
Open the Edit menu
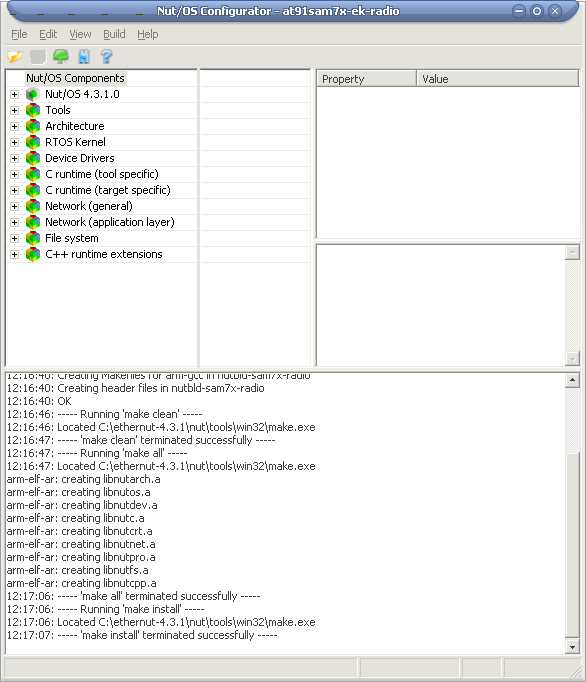point(48,34)
